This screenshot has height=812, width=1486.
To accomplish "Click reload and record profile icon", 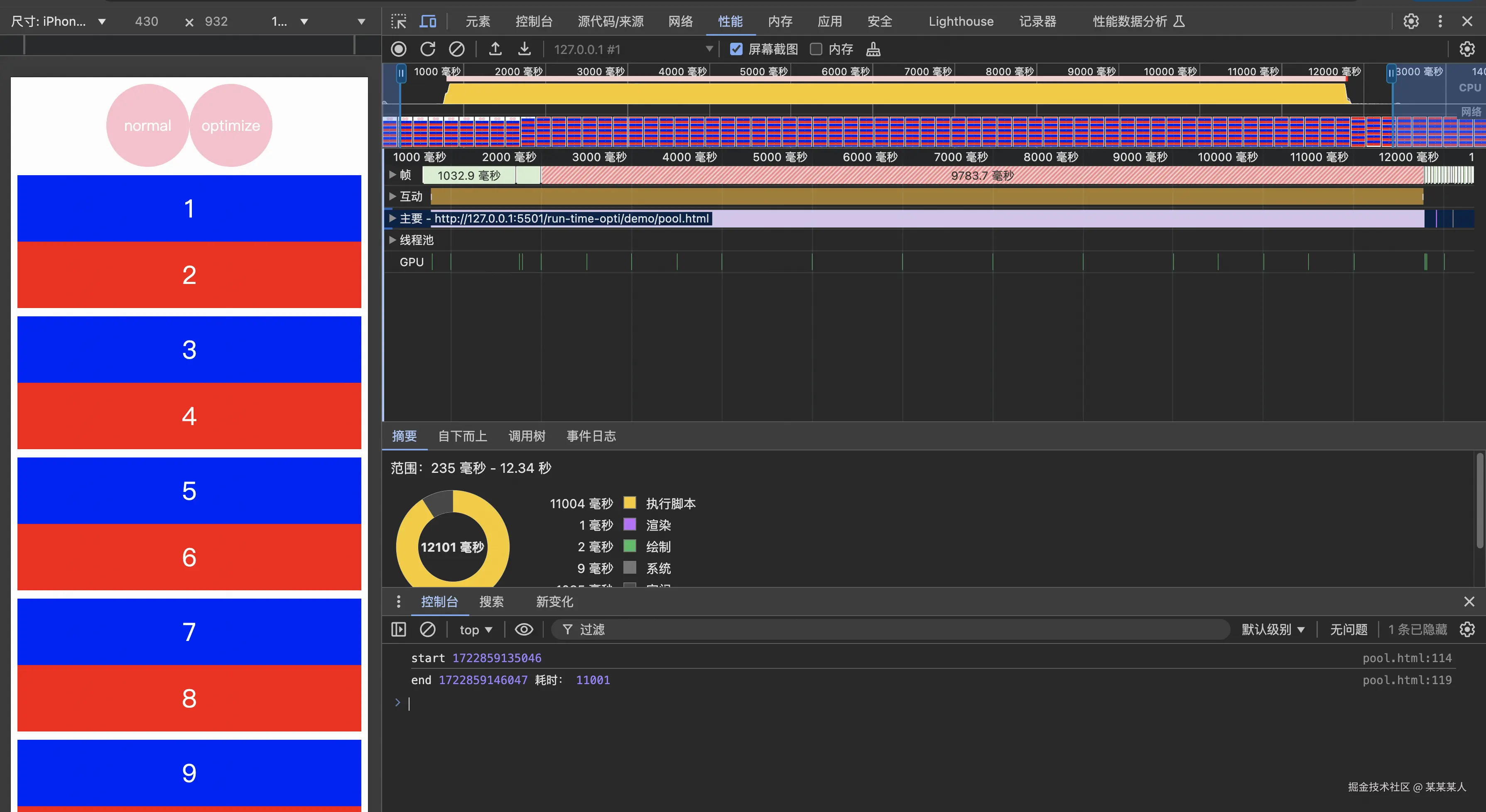I will [x=427, y=49].
